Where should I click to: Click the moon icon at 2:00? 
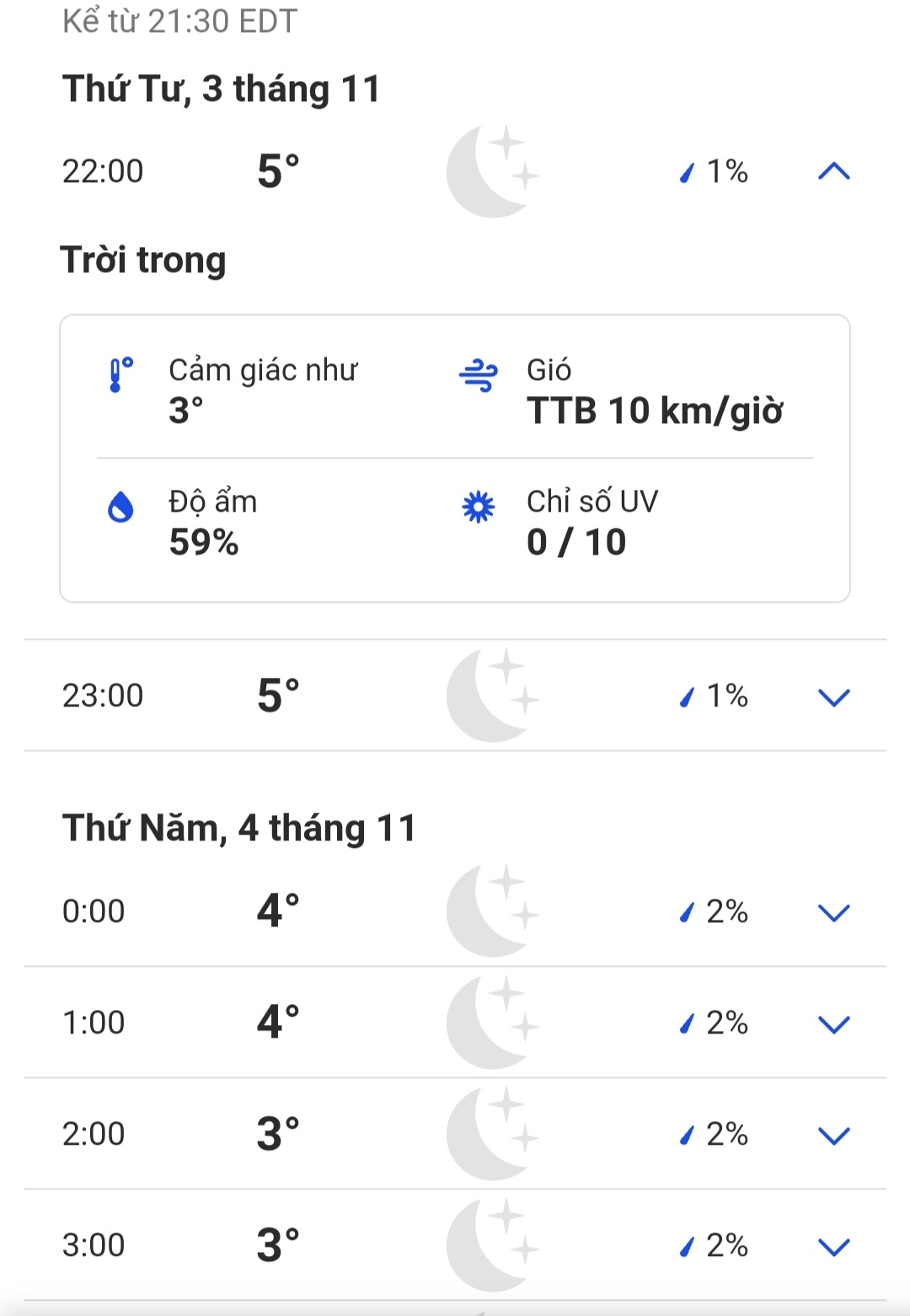[492, 1133]
